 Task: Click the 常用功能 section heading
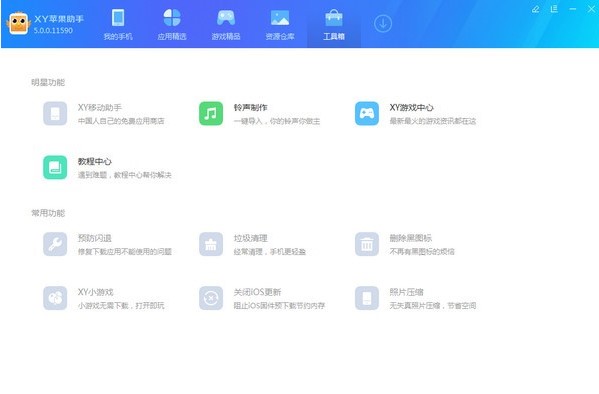(48, 213)
